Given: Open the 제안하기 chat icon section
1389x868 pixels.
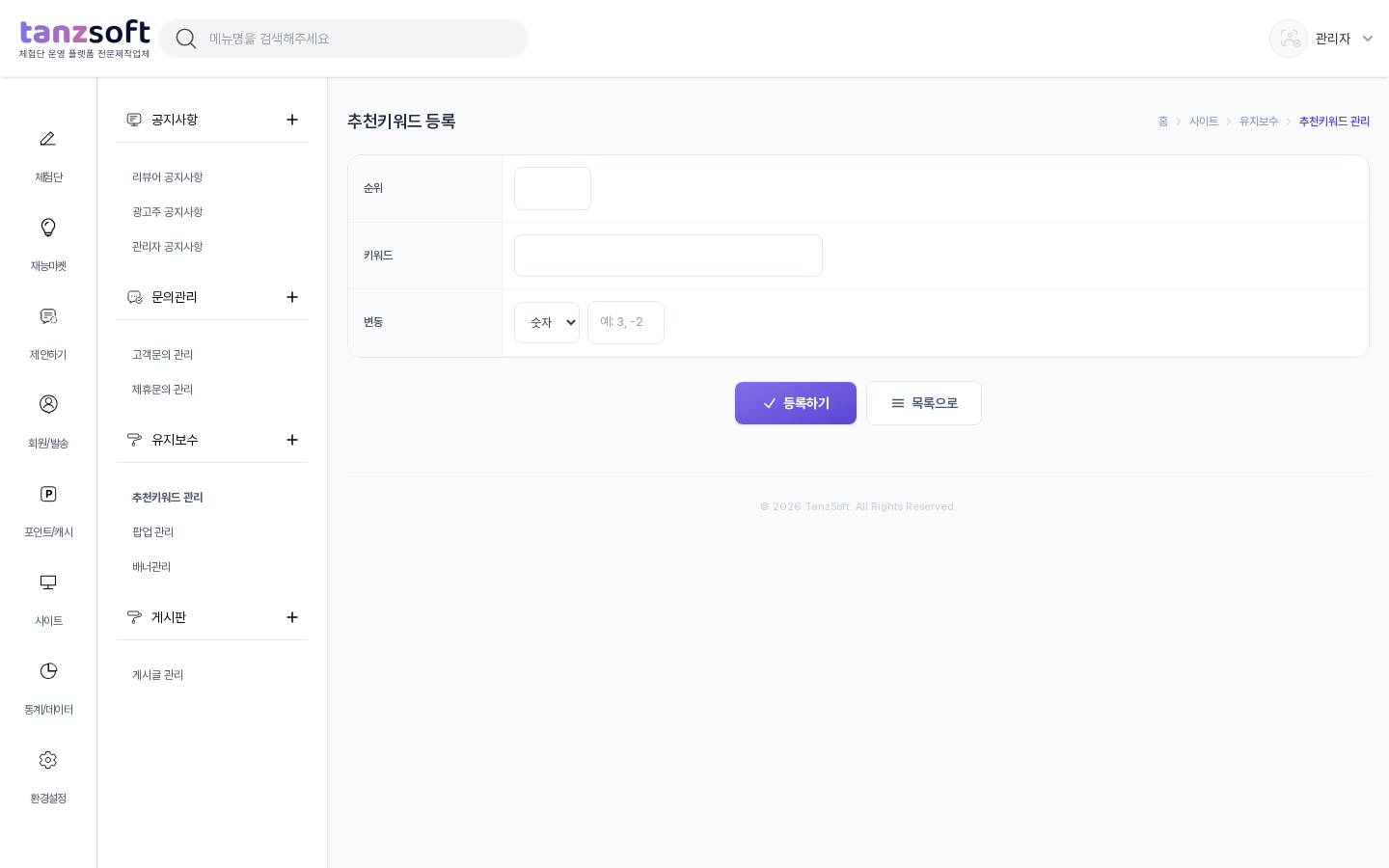Looking at the screenshot, I should 48,316.
